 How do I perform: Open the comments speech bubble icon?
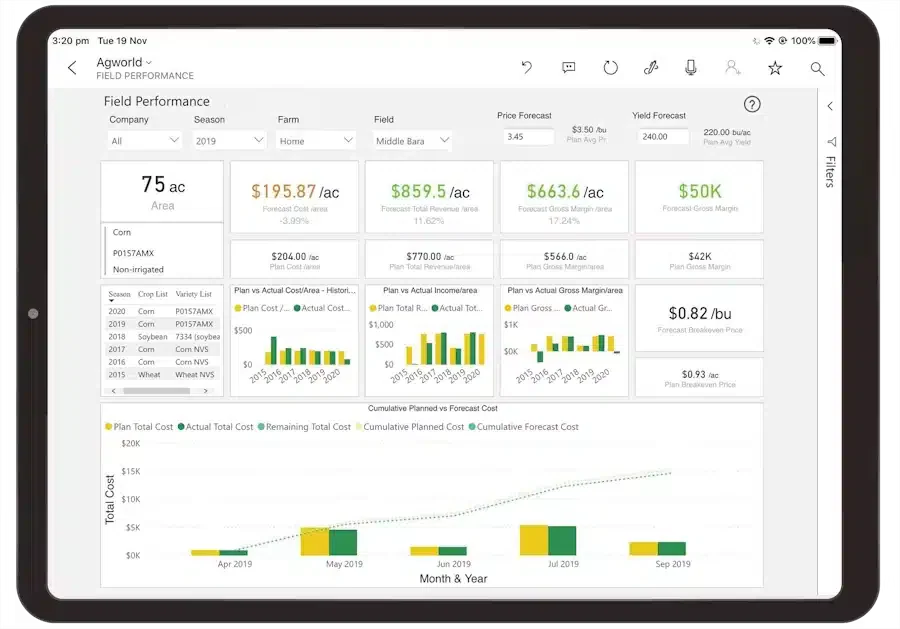point(568,68)
